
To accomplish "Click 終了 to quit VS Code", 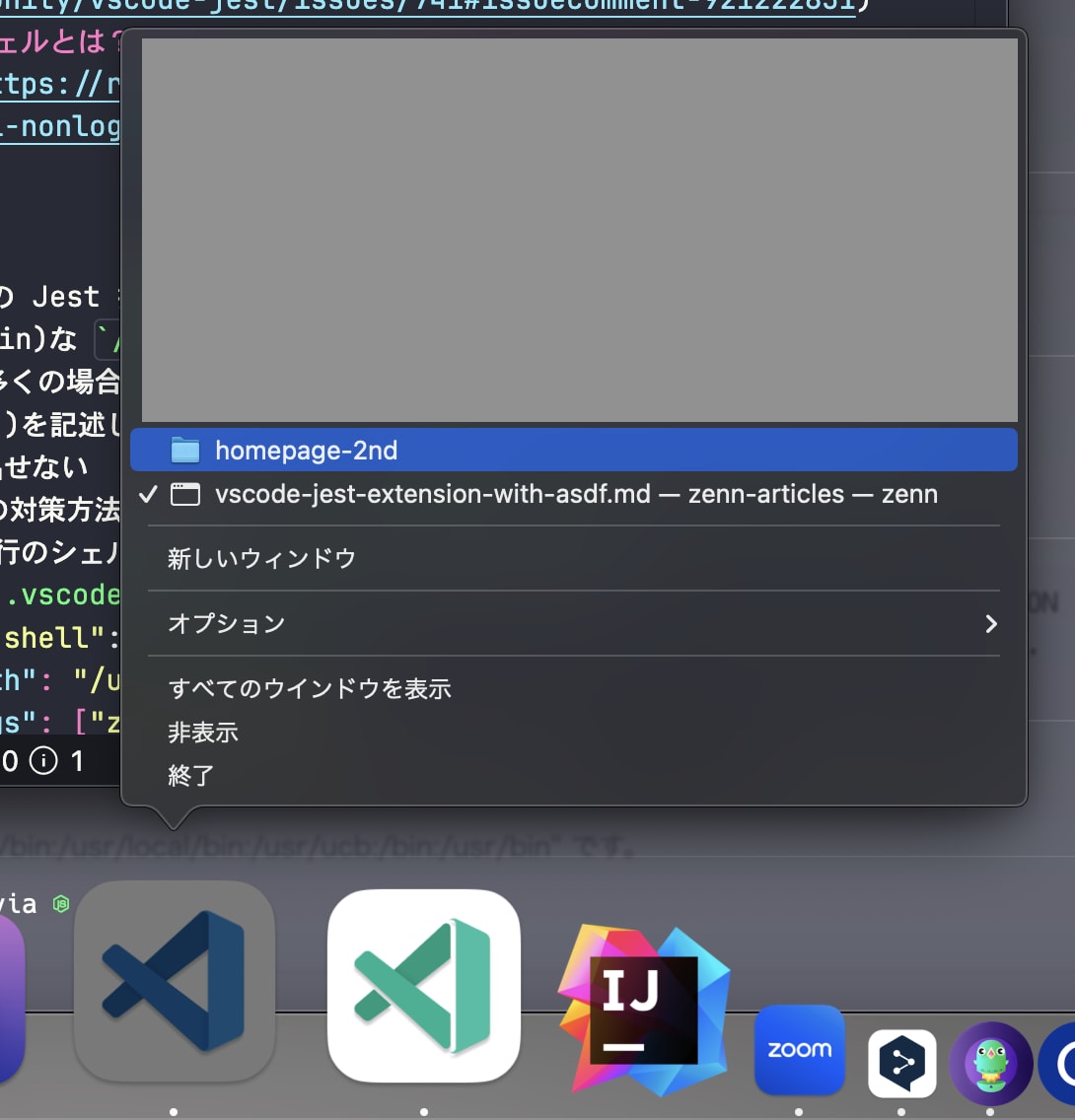I will 574,776.
